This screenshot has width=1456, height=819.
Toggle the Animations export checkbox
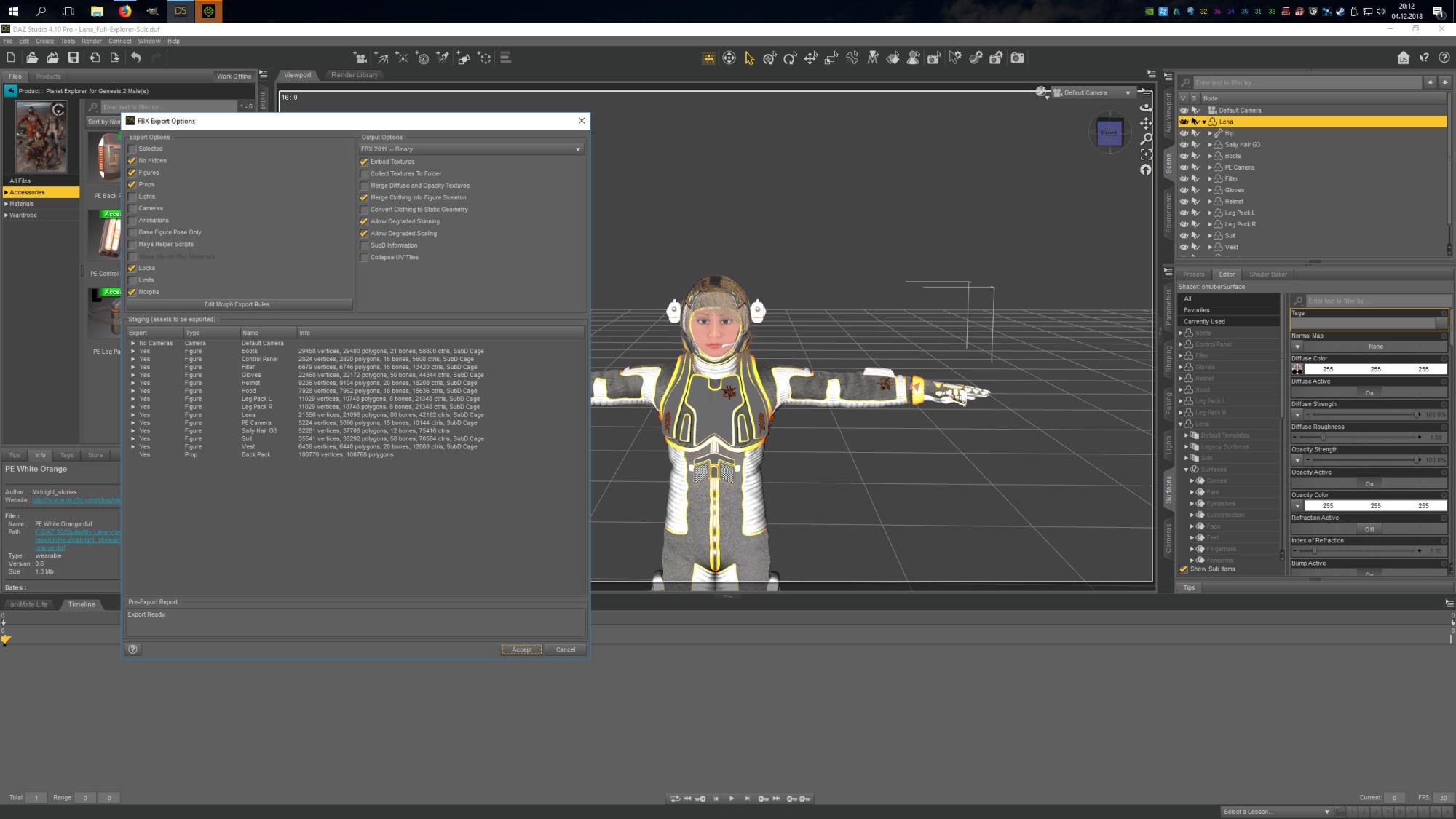132,221
